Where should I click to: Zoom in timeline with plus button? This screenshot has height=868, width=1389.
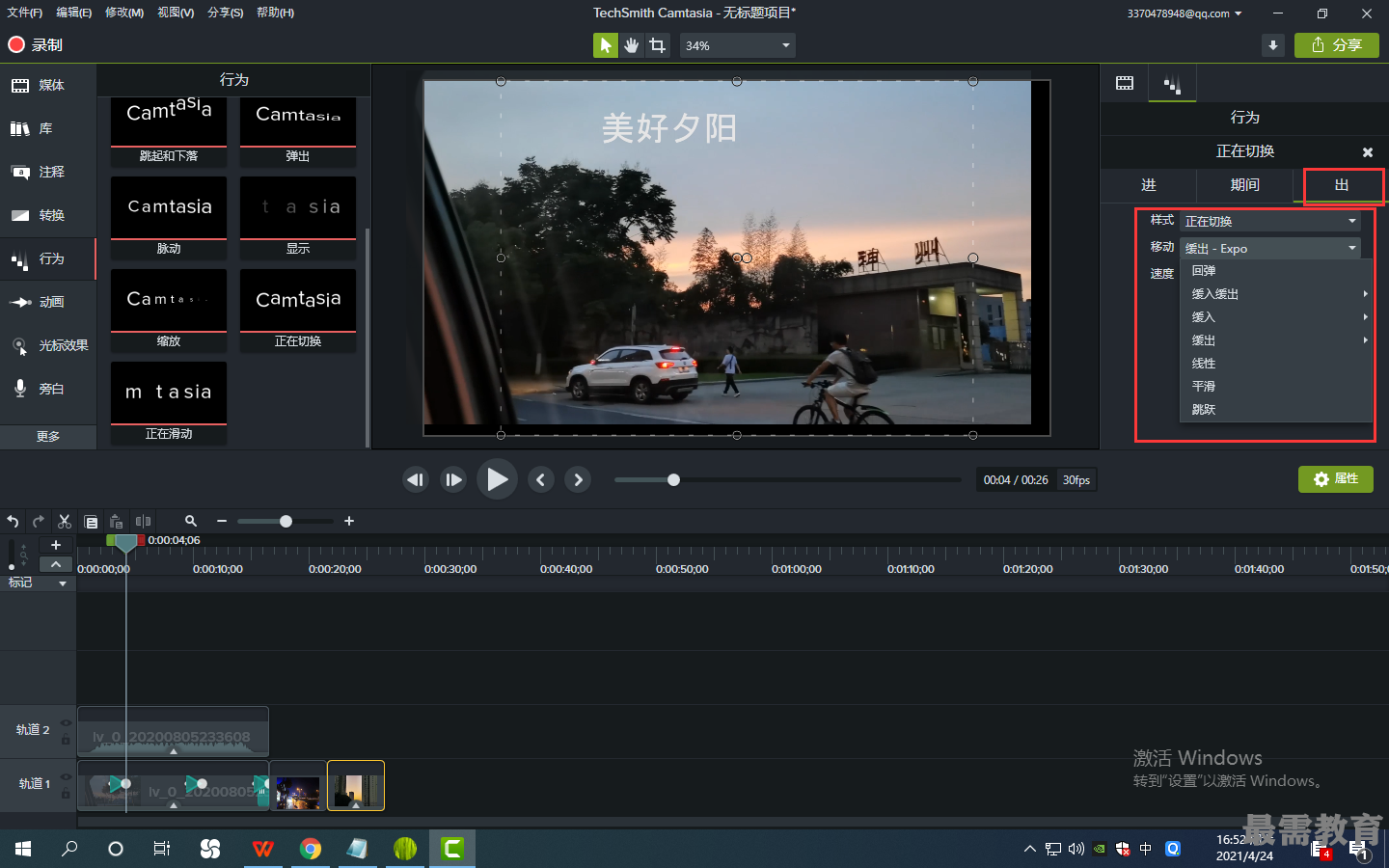349,521
